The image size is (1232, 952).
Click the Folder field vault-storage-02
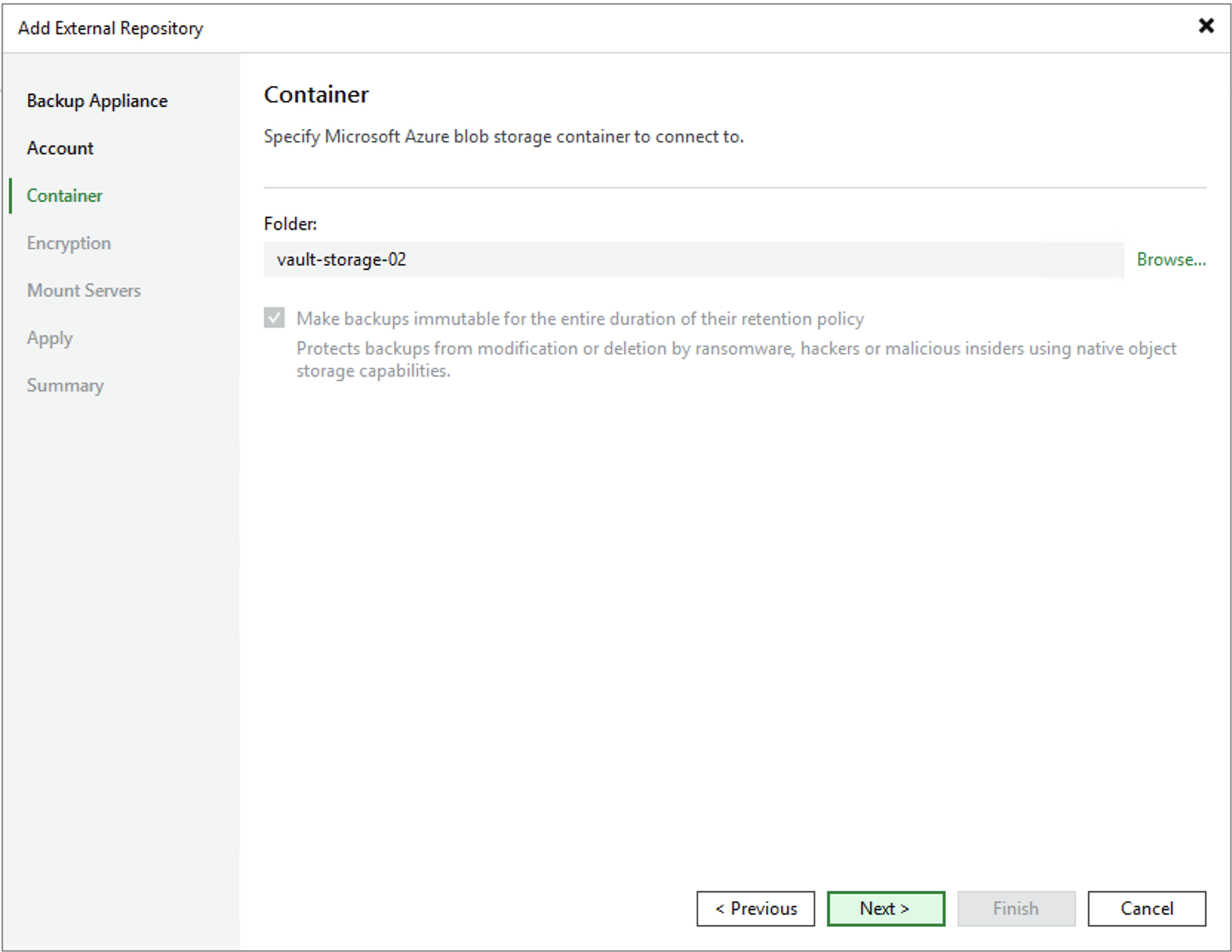point(694,260)
